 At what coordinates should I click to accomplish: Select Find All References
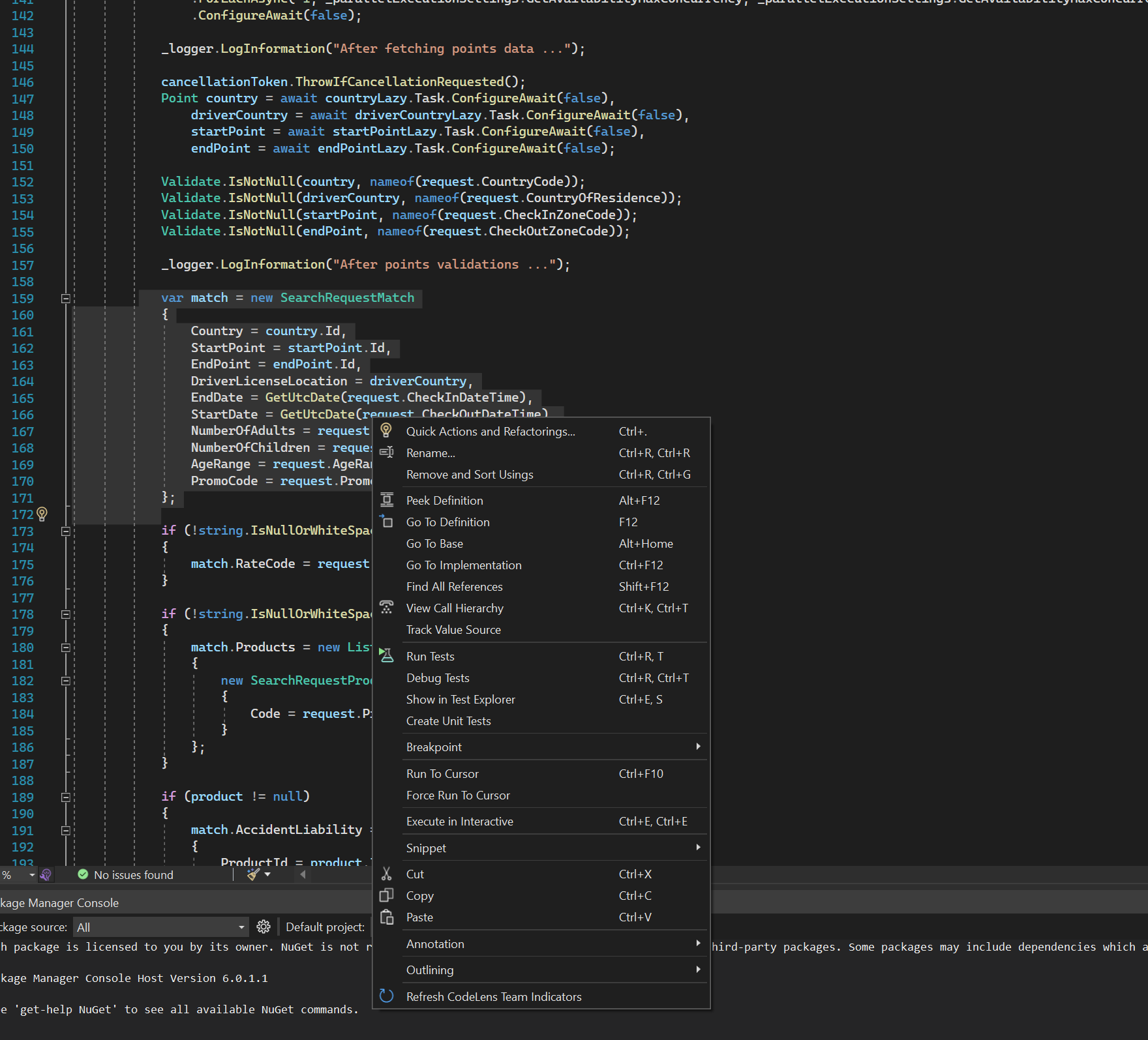coord(541,586)
